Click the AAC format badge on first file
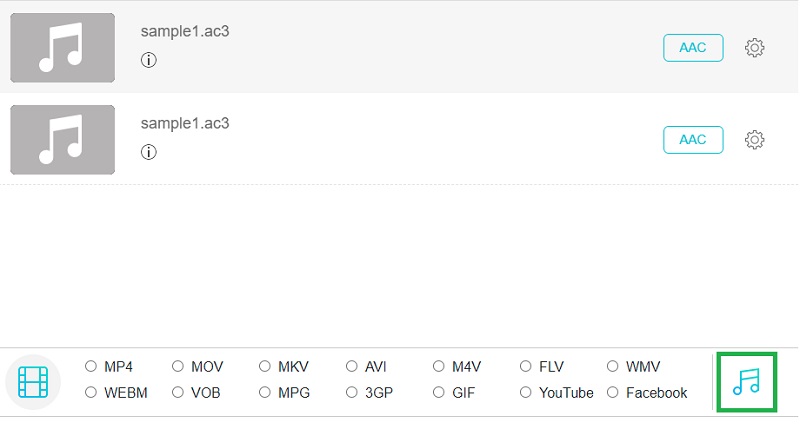This screenshot has width=800, height=429. [693, 48]
